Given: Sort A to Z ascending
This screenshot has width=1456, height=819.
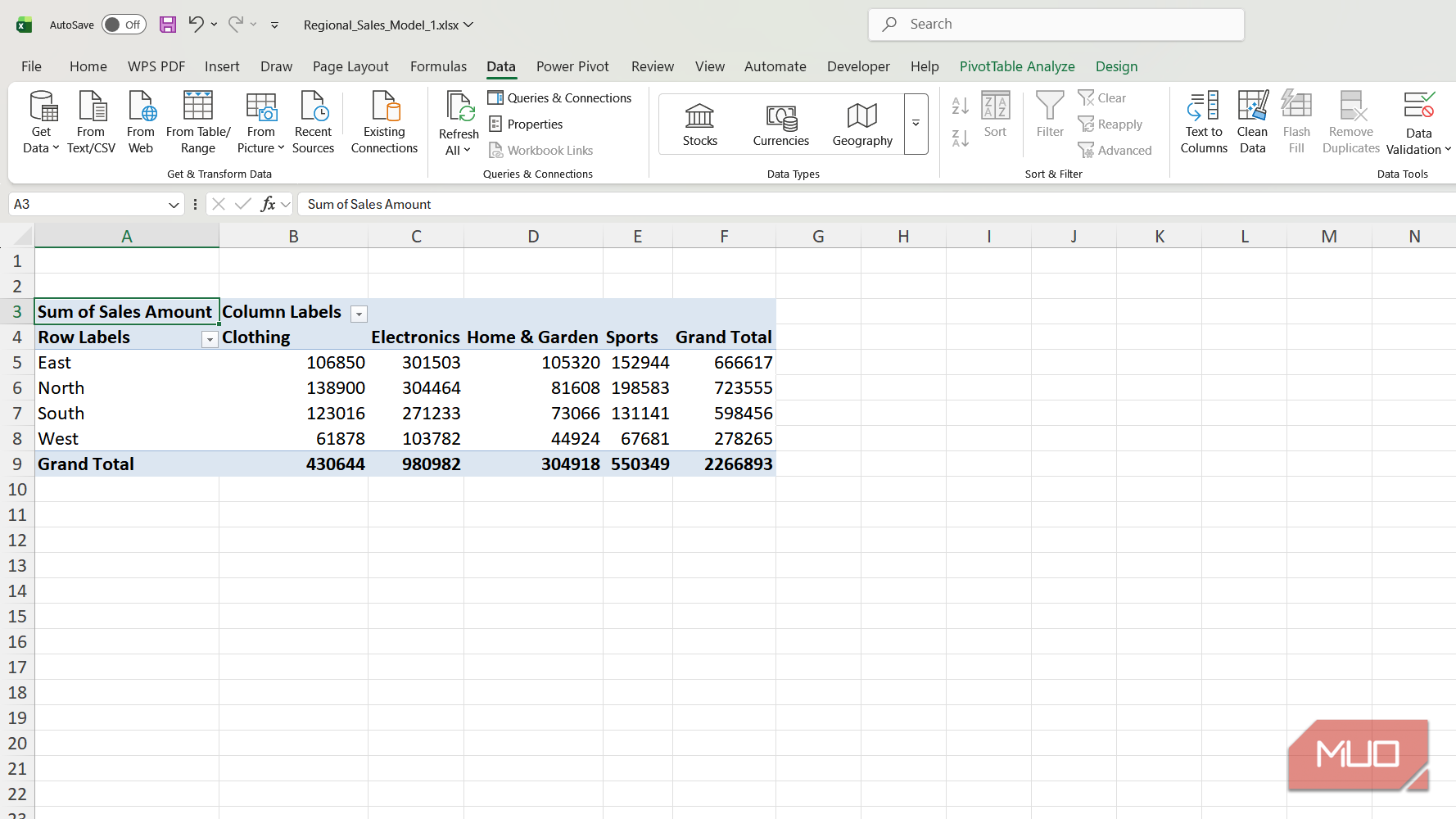Looking at the screenshot, I should point(961,106).
